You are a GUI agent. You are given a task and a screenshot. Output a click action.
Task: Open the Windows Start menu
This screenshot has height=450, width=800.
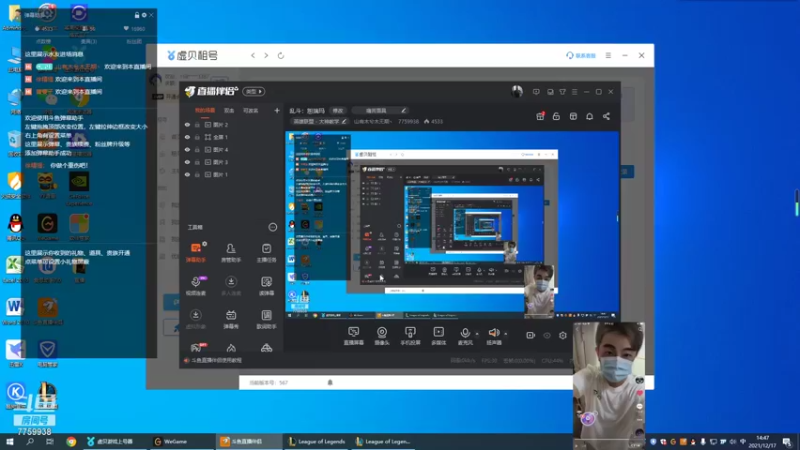[x=9, y=441]
